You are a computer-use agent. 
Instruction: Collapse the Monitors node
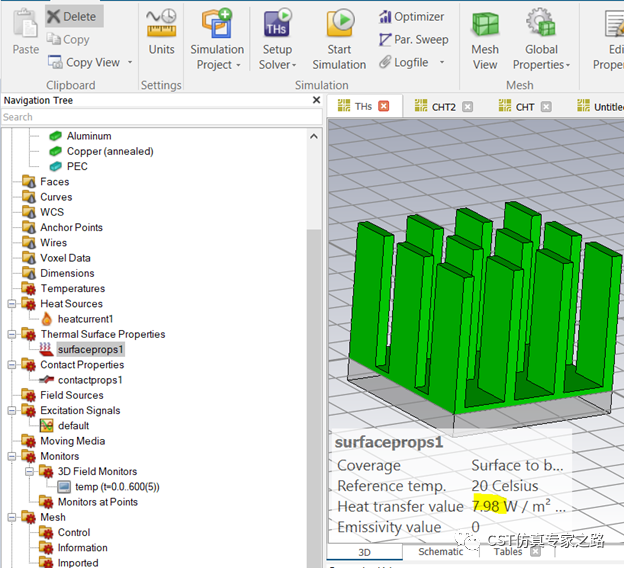[12, 456]
